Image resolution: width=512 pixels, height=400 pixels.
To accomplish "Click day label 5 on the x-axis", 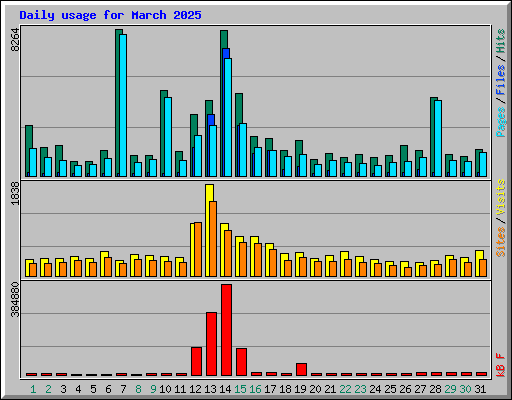I will tap(93, 389).
